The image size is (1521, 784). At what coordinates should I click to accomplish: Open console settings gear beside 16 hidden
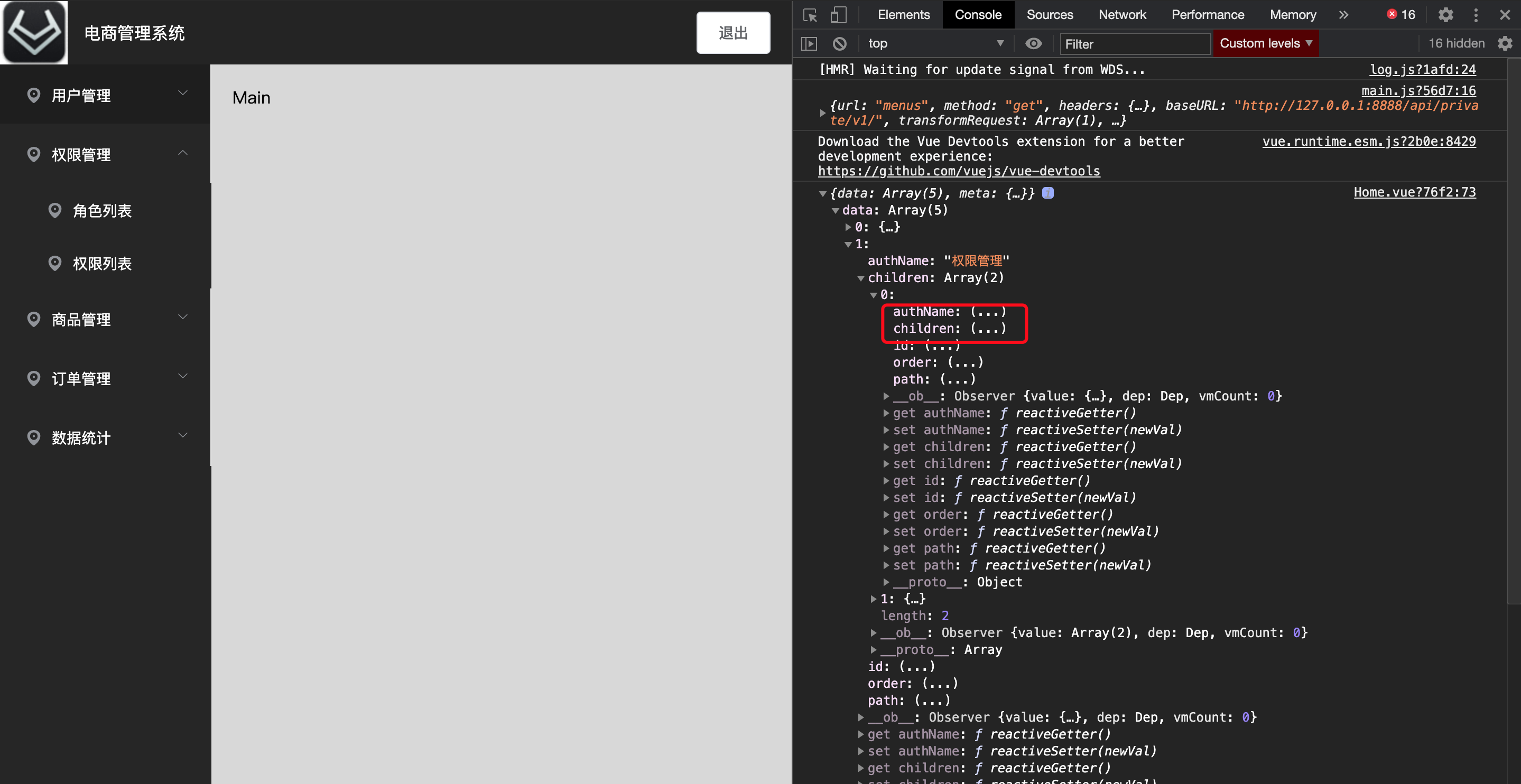tap(1505, 44)
